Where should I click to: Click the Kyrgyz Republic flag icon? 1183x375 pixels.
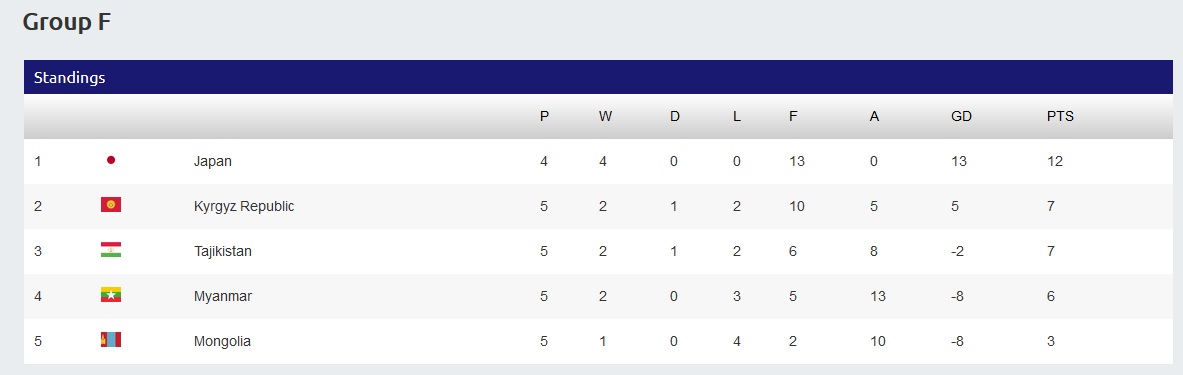[x=111, y=205]
